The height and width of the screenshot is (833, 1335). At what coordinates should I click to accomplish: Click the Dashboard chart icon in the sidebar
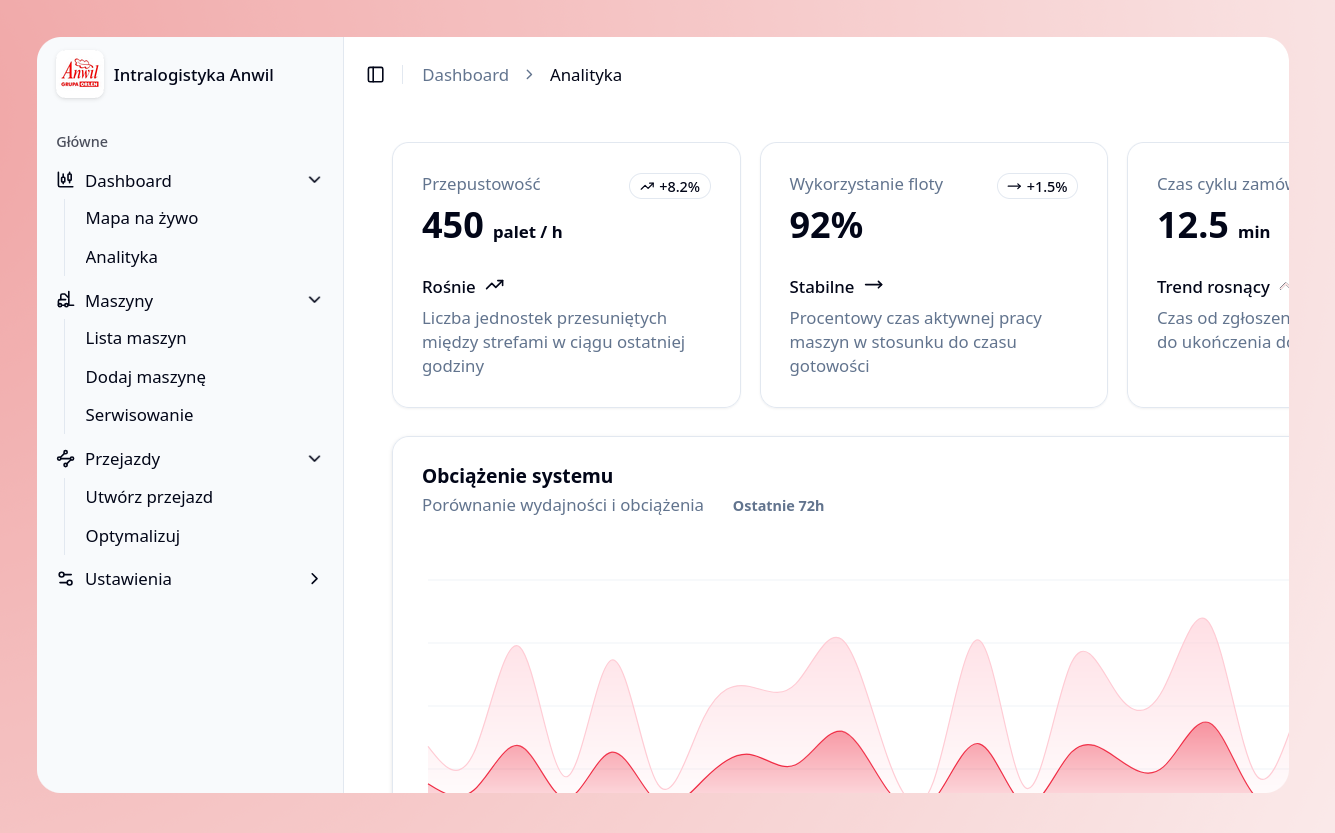click(x=66, y=181)
